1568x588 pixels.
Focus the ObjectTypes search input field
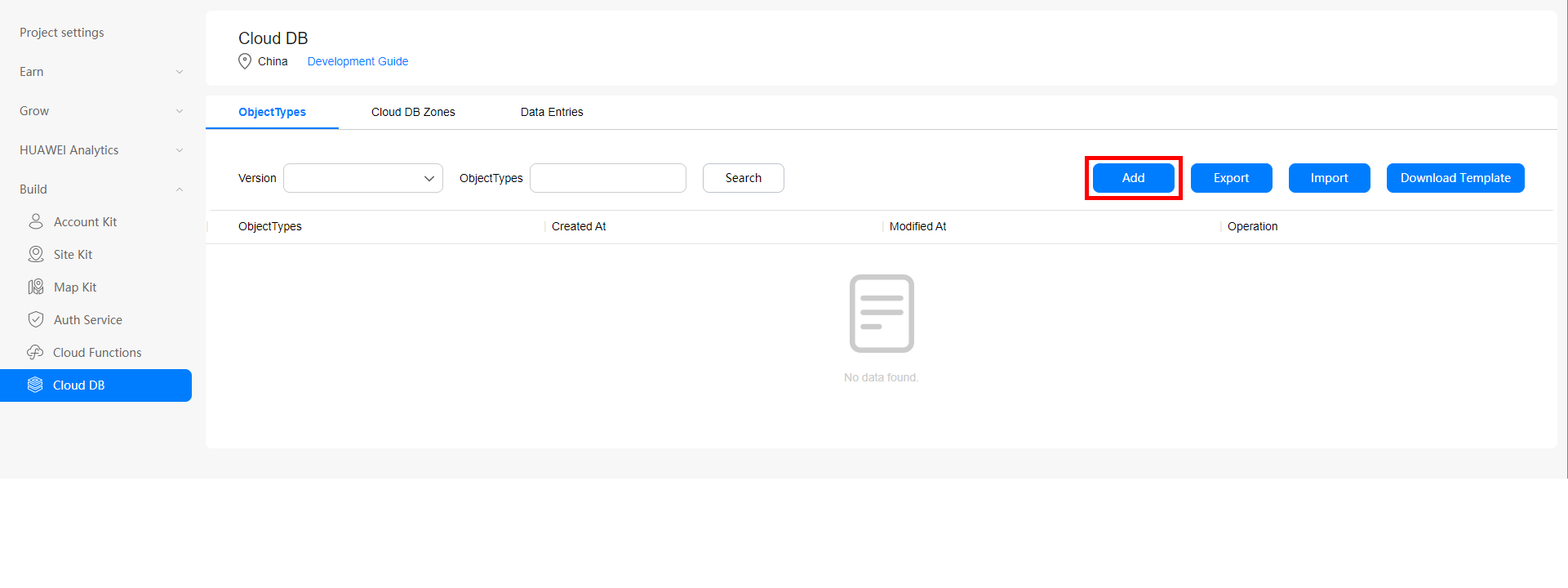coord(608,178)
